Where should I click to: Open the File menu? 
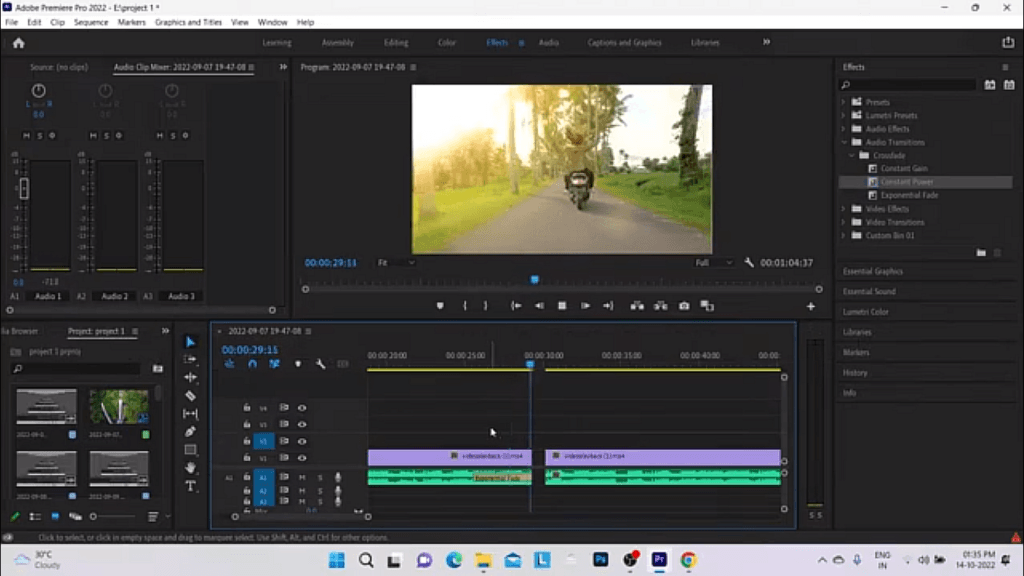[12, 22]
